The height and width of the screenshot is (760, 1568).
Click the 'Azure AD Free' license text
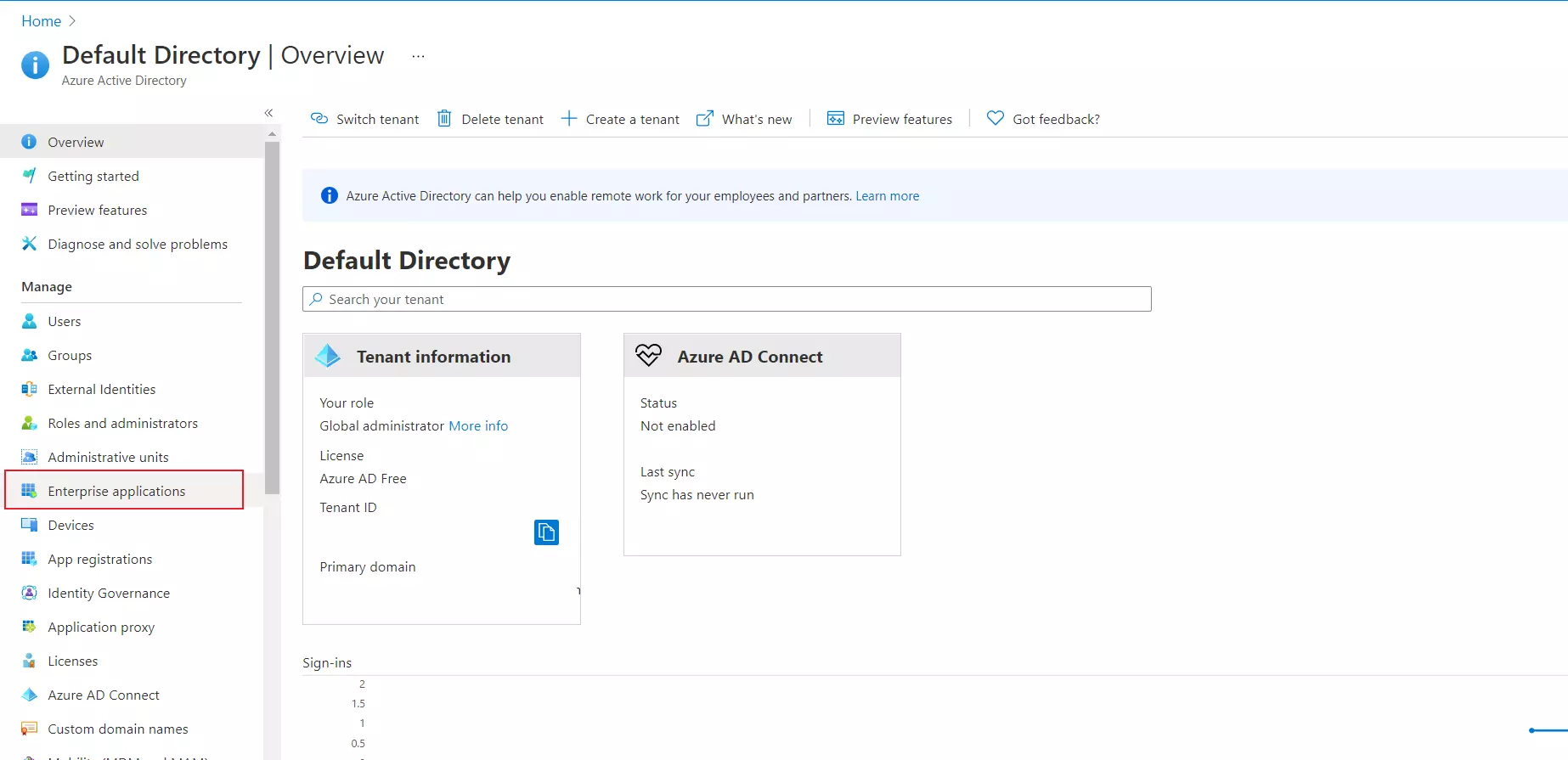tap(363, 479)
